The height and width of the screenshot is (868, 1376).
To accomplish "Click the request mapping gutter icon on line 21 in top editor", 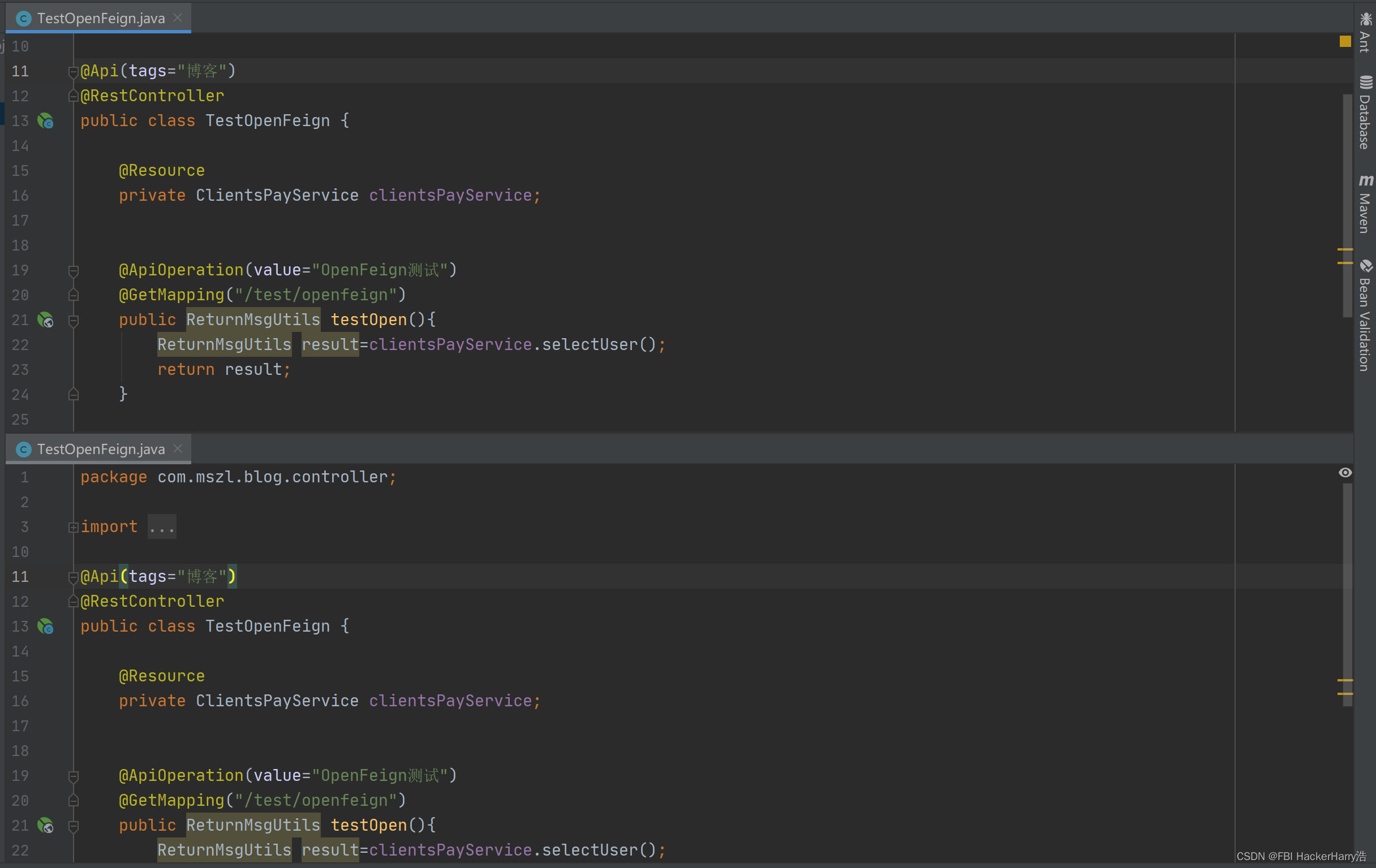I will coord(45,320).
